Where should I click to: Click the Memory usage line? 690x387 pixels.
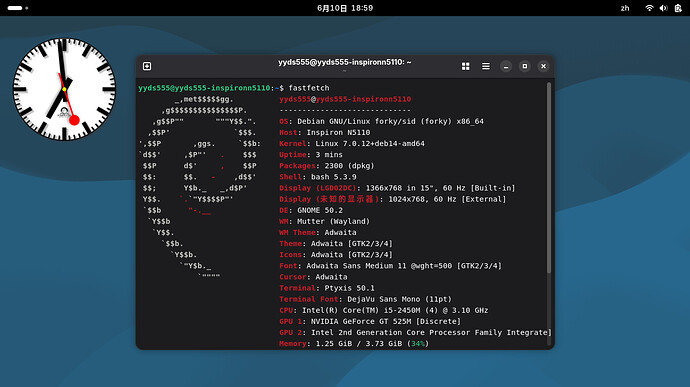point(354,343)
